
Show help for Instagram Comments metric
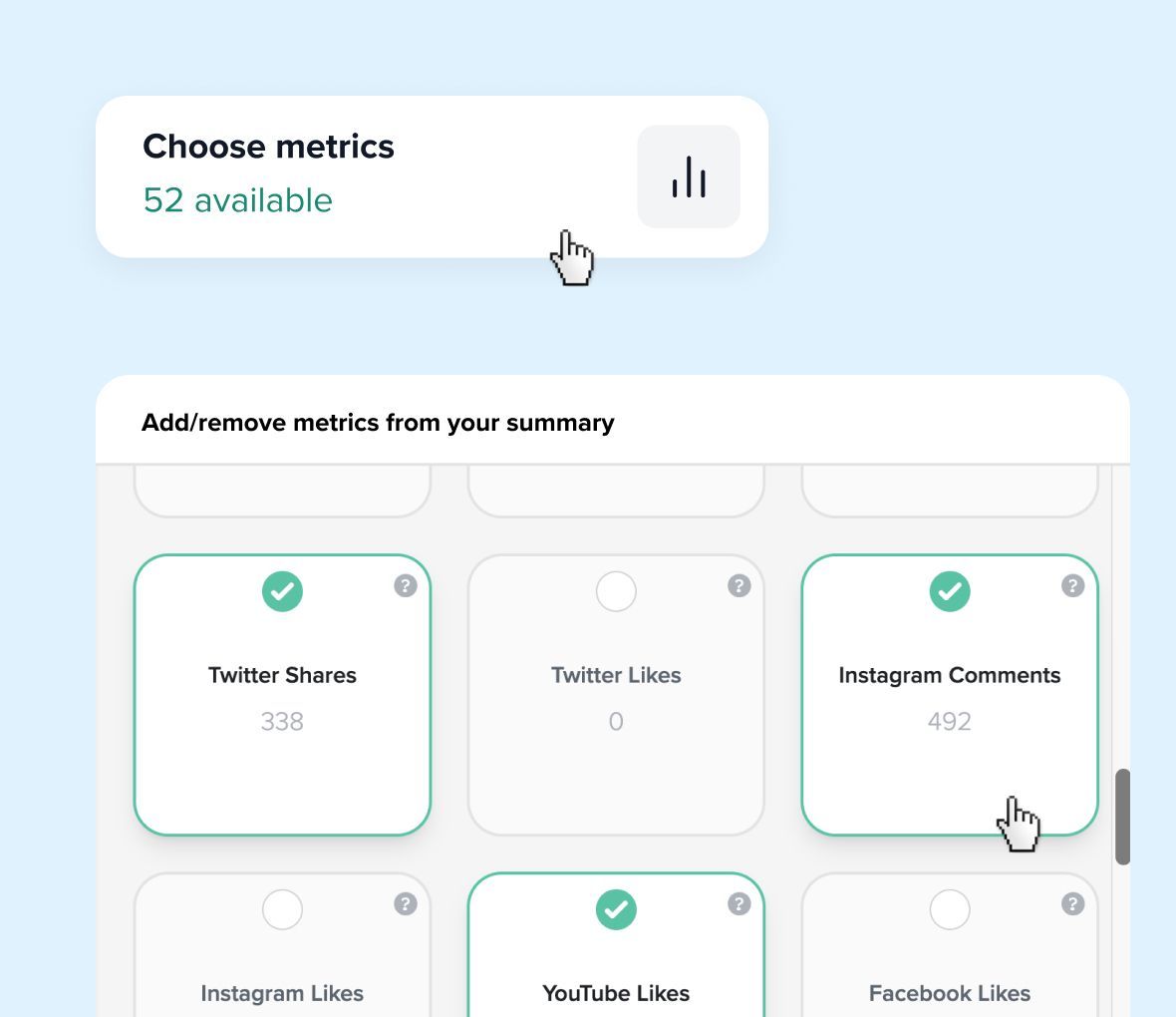pos(1073,585)
